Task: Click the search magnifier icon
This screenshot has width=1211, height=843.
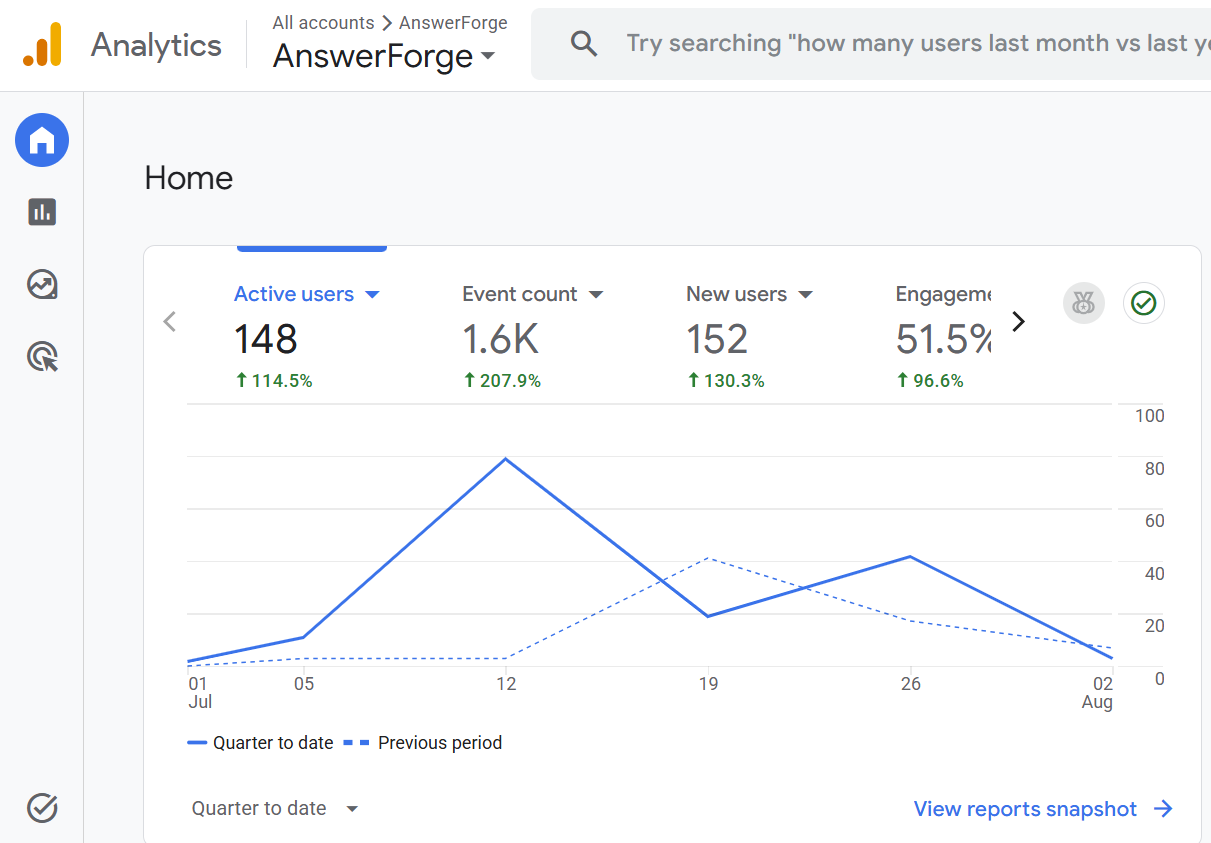Action: click(583, 43)
